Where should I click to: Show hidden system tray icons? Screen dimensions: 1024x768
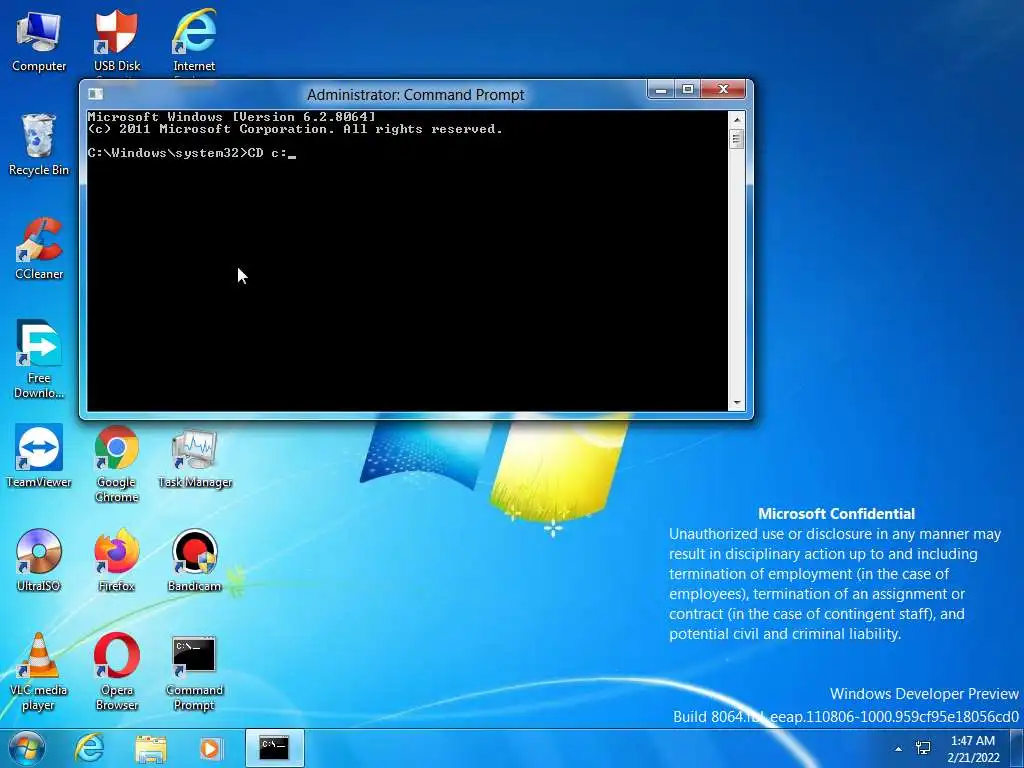tap(899, 749)
